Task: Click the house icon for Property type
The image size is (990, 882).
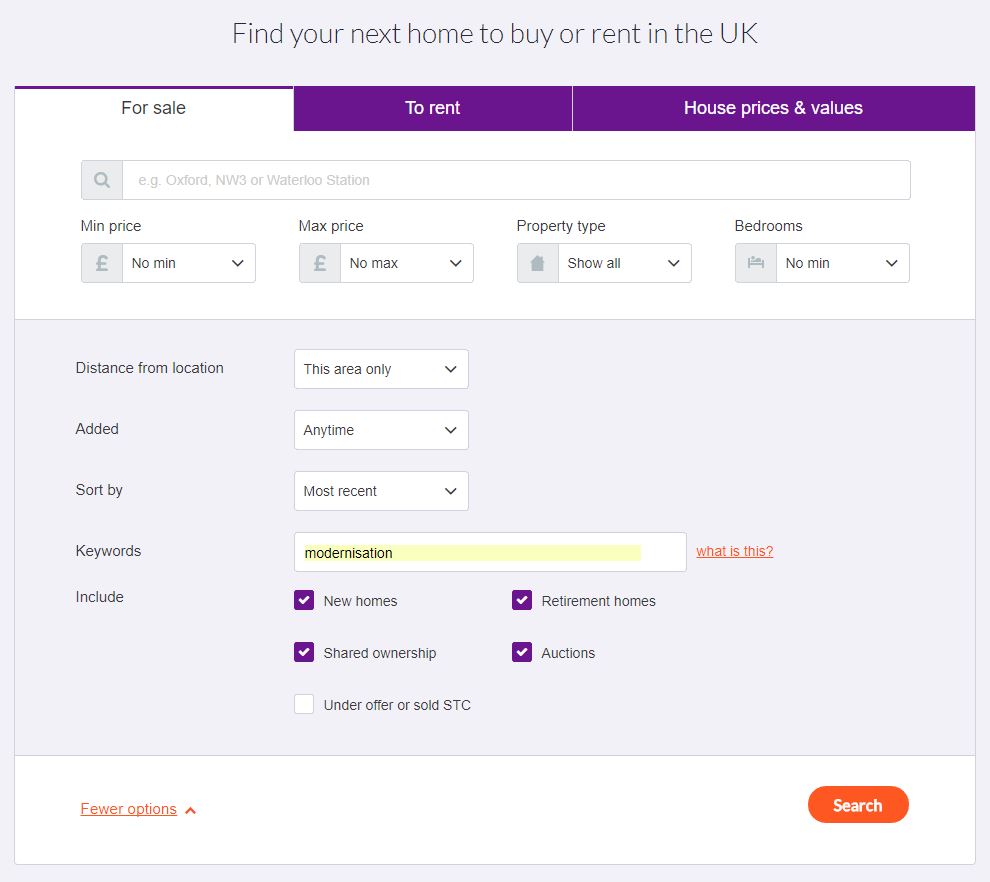Action: click(537, 263)
